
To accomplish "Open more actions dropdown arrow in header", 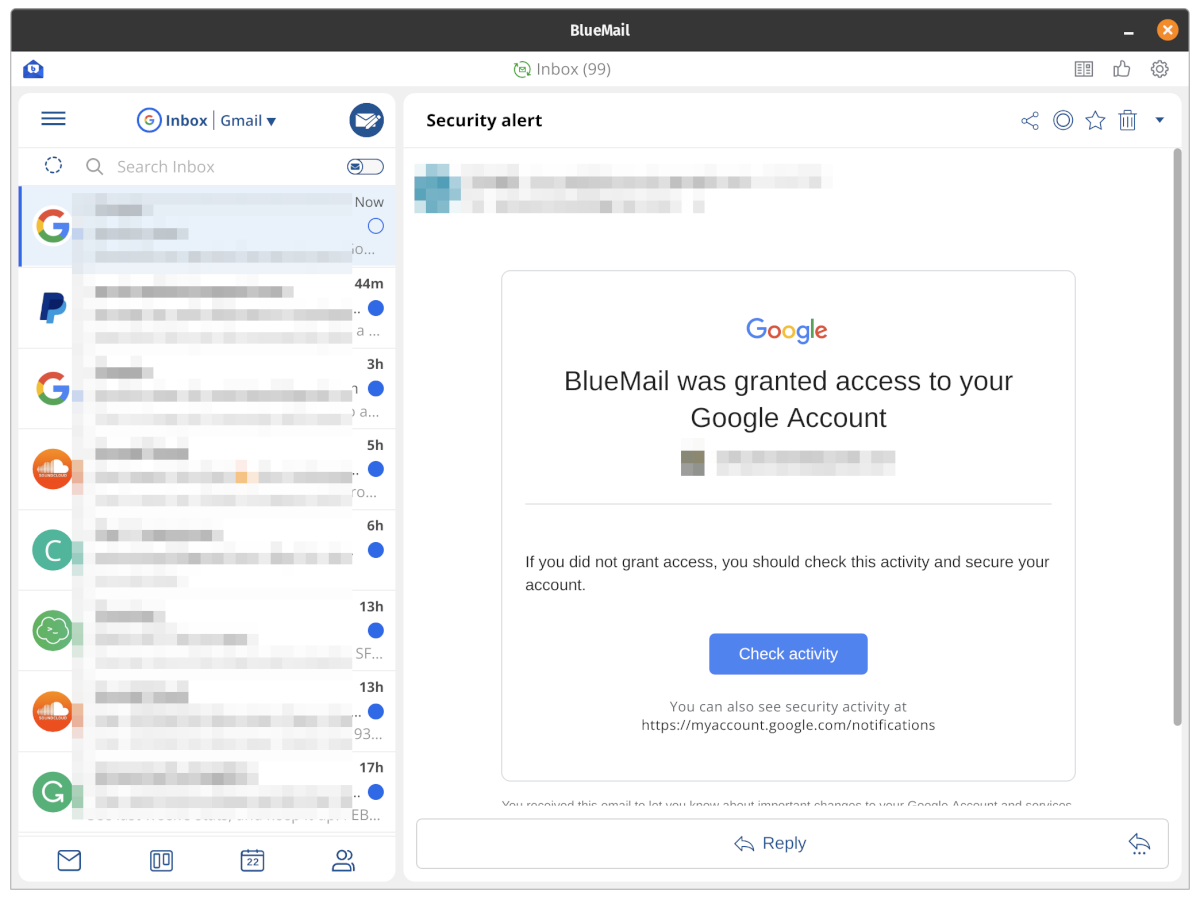I will pos(1160,120).
